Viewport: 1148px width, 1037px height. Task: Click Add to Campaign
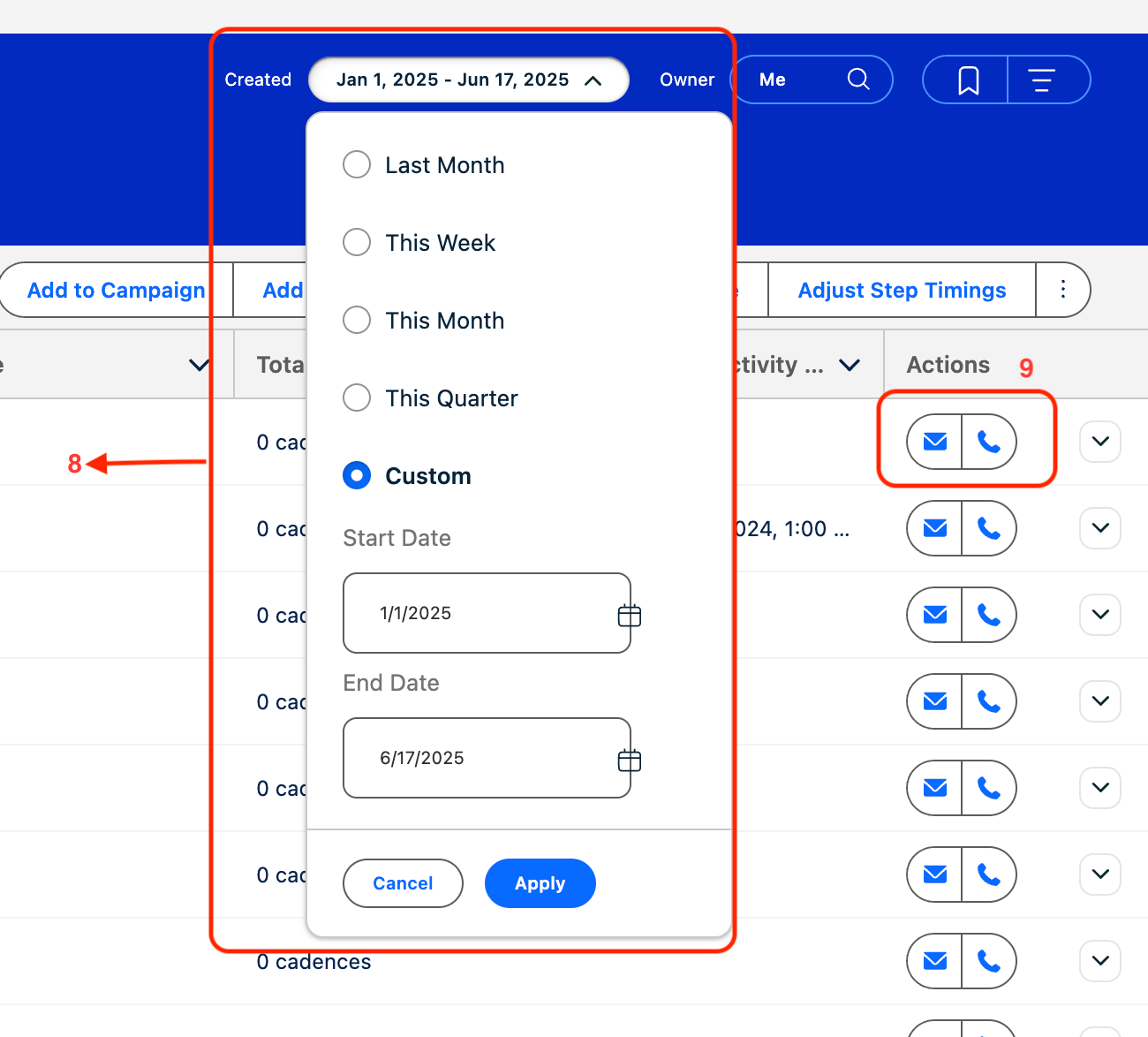tap(117, 290)
